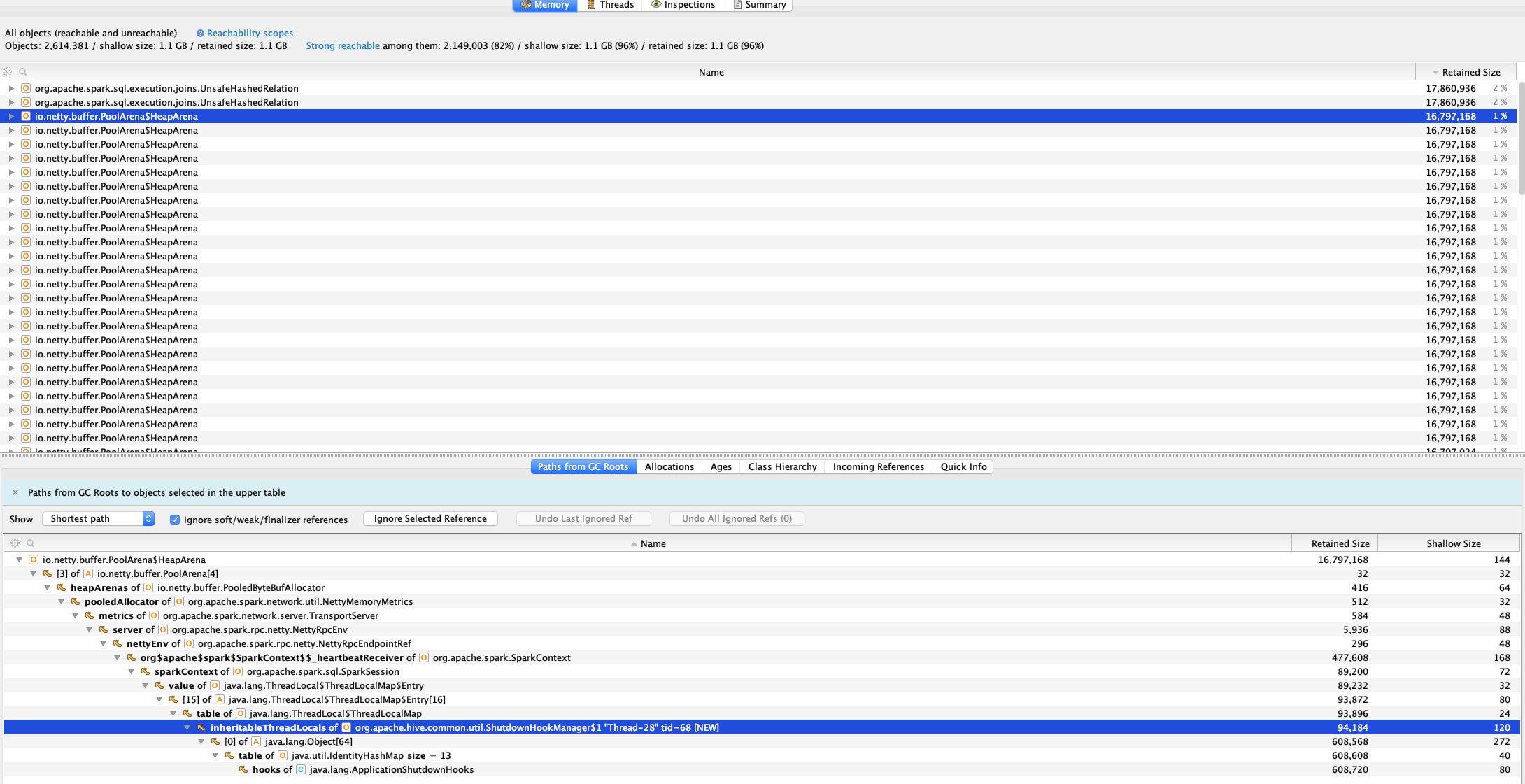Select the Incoming References tab
The image size is (1525, 784).
878,466
